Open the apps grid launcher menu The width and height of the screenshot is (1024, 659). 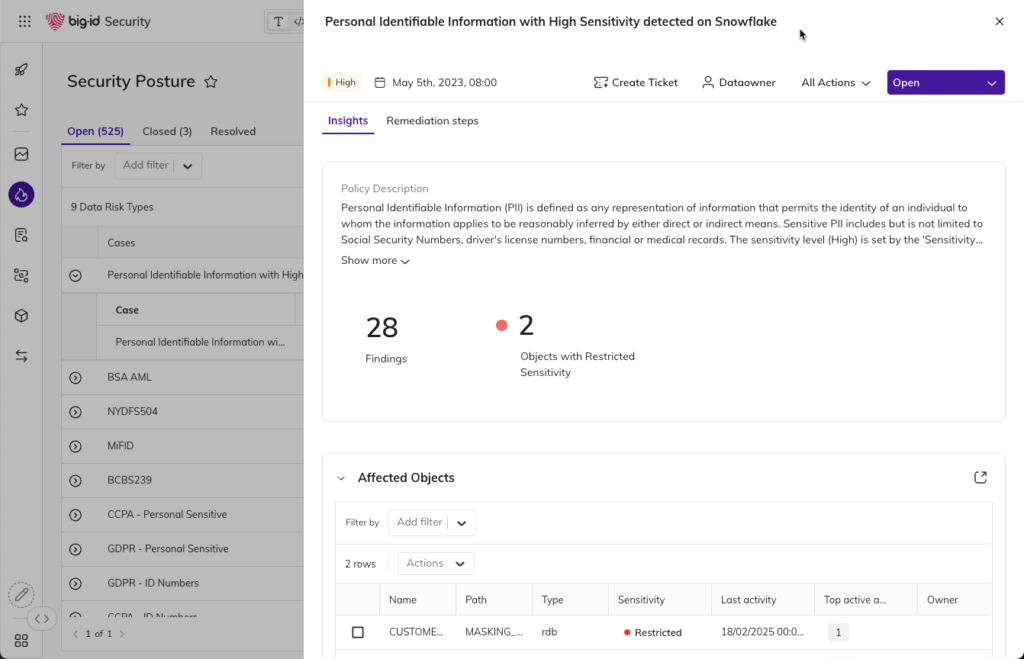tap(24, 22)
